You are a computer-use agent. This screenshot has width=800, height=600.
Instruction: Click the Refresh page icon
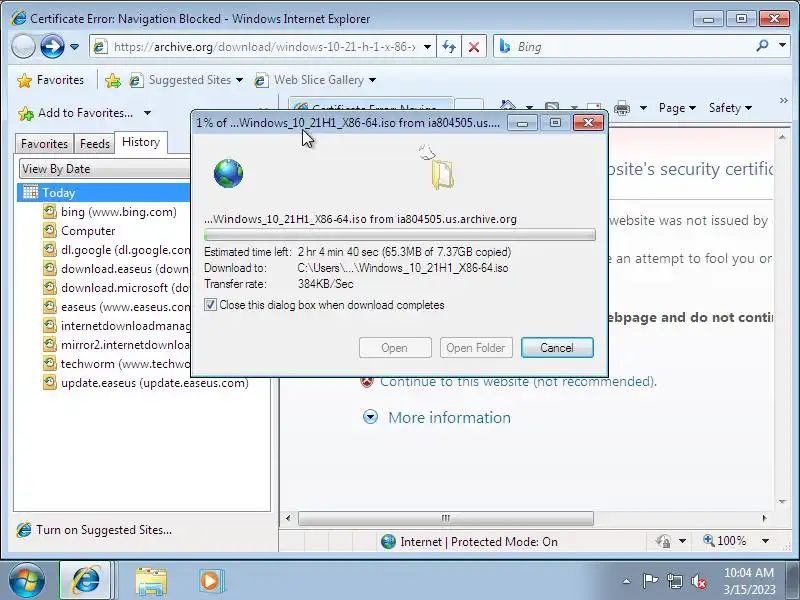pyautogui.click(x=449, y=47)
